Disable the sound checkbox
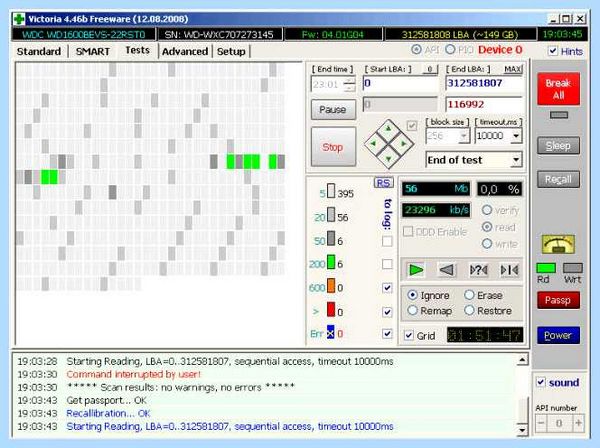This screenshot has width=600, height=448. pos(541,382)
